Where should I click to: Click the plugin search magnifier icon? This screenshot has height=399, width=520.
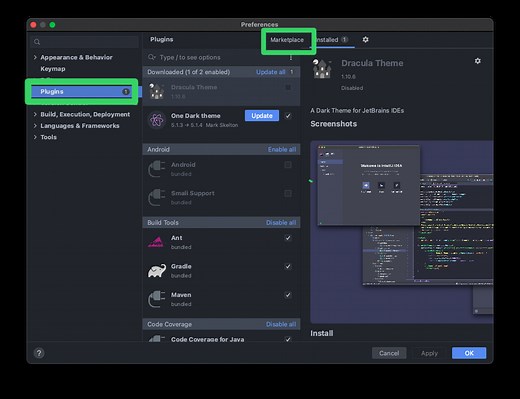tap(152, 57)
